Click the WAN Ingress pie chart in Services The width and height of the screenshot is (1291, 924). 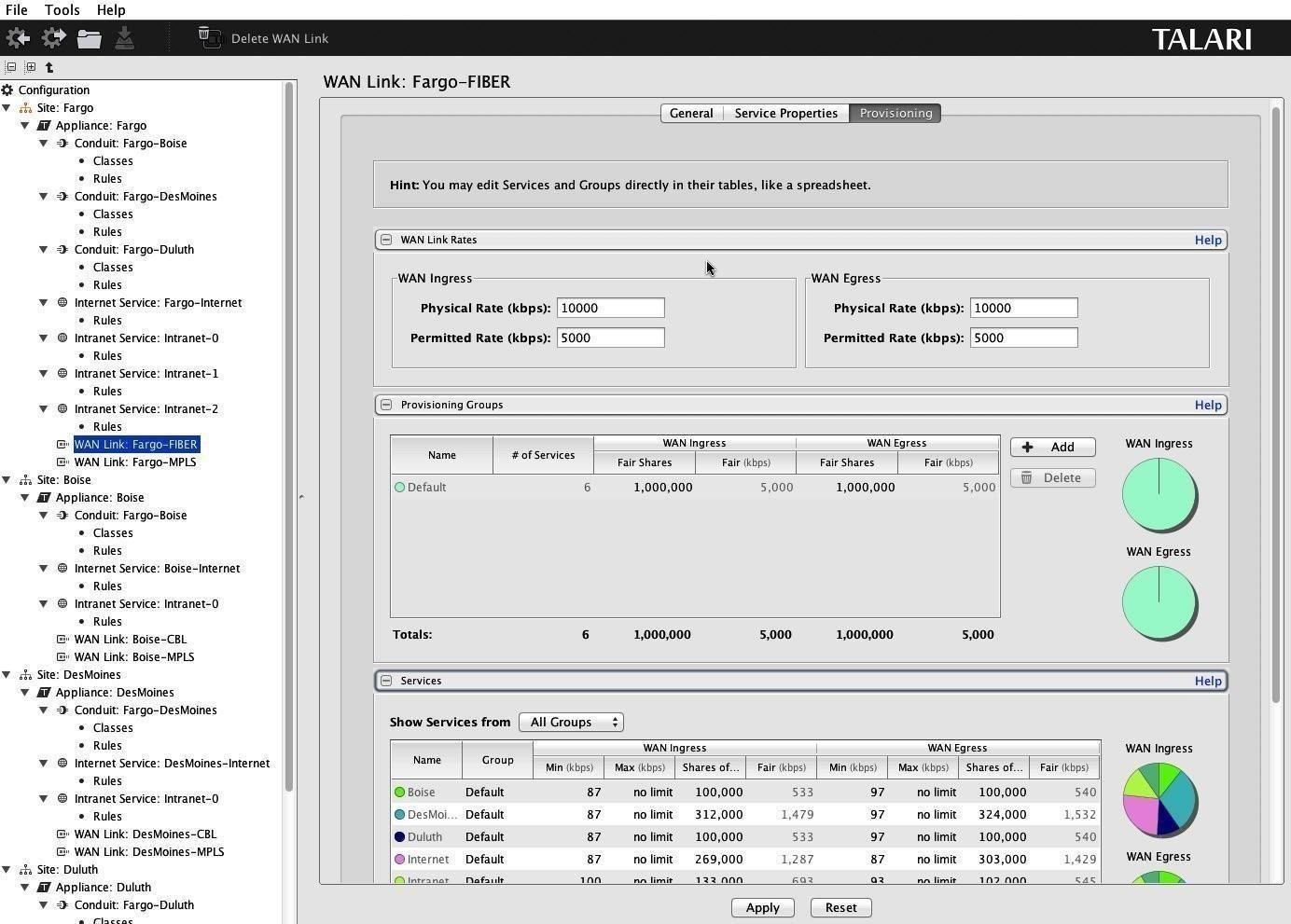tap(1159, 800)
